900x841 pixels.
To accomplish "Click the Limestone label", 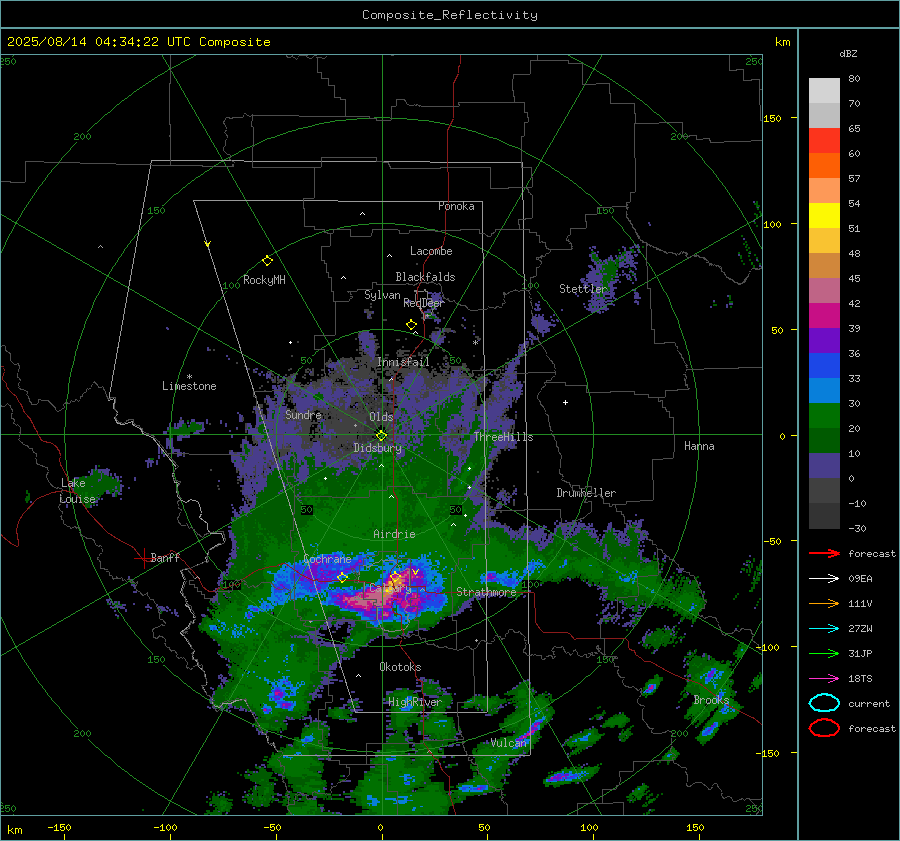I will click(x=189, y=386).
